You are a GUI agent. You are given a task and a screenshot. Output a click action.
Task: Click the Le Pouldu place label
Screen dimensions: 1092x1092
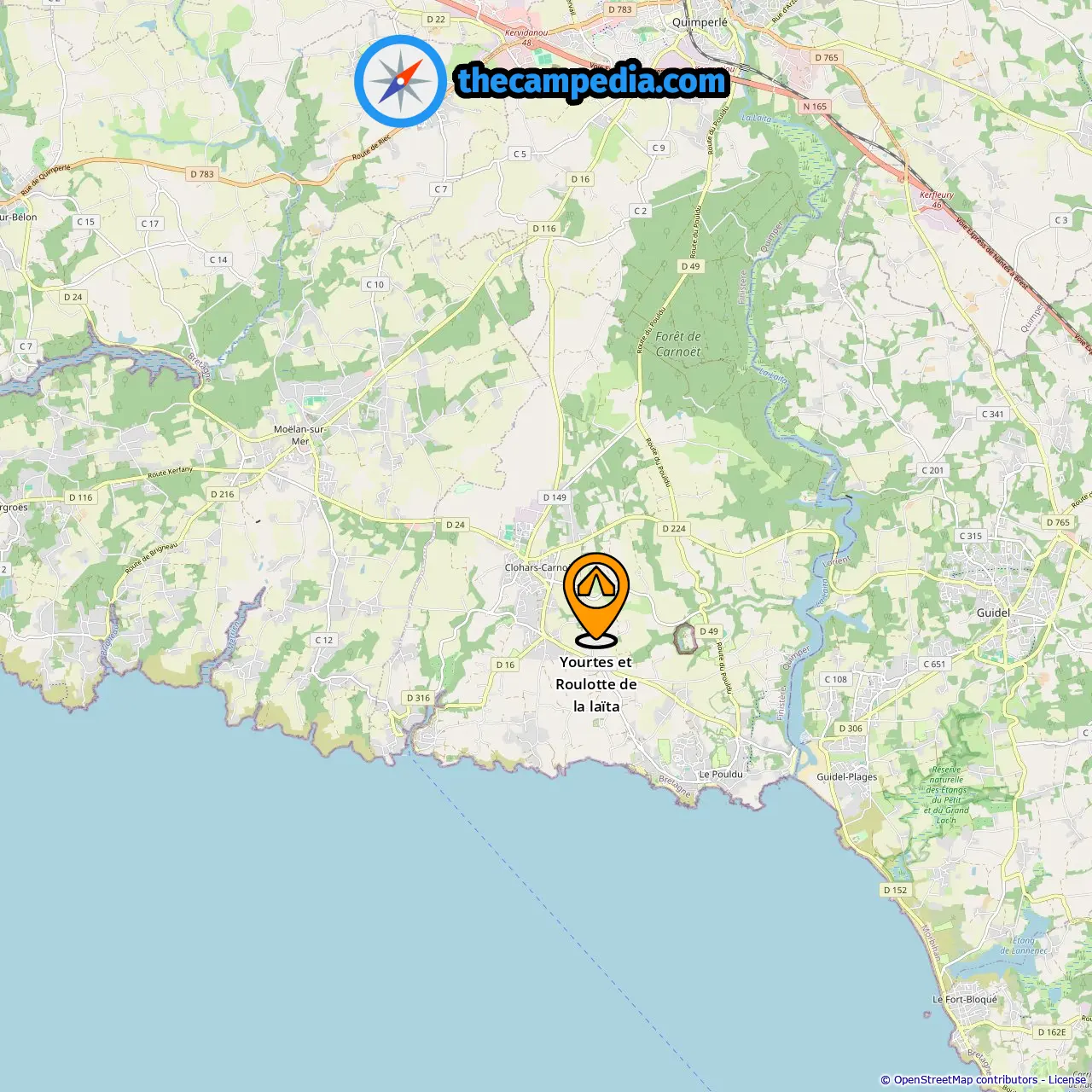[721, 775]
